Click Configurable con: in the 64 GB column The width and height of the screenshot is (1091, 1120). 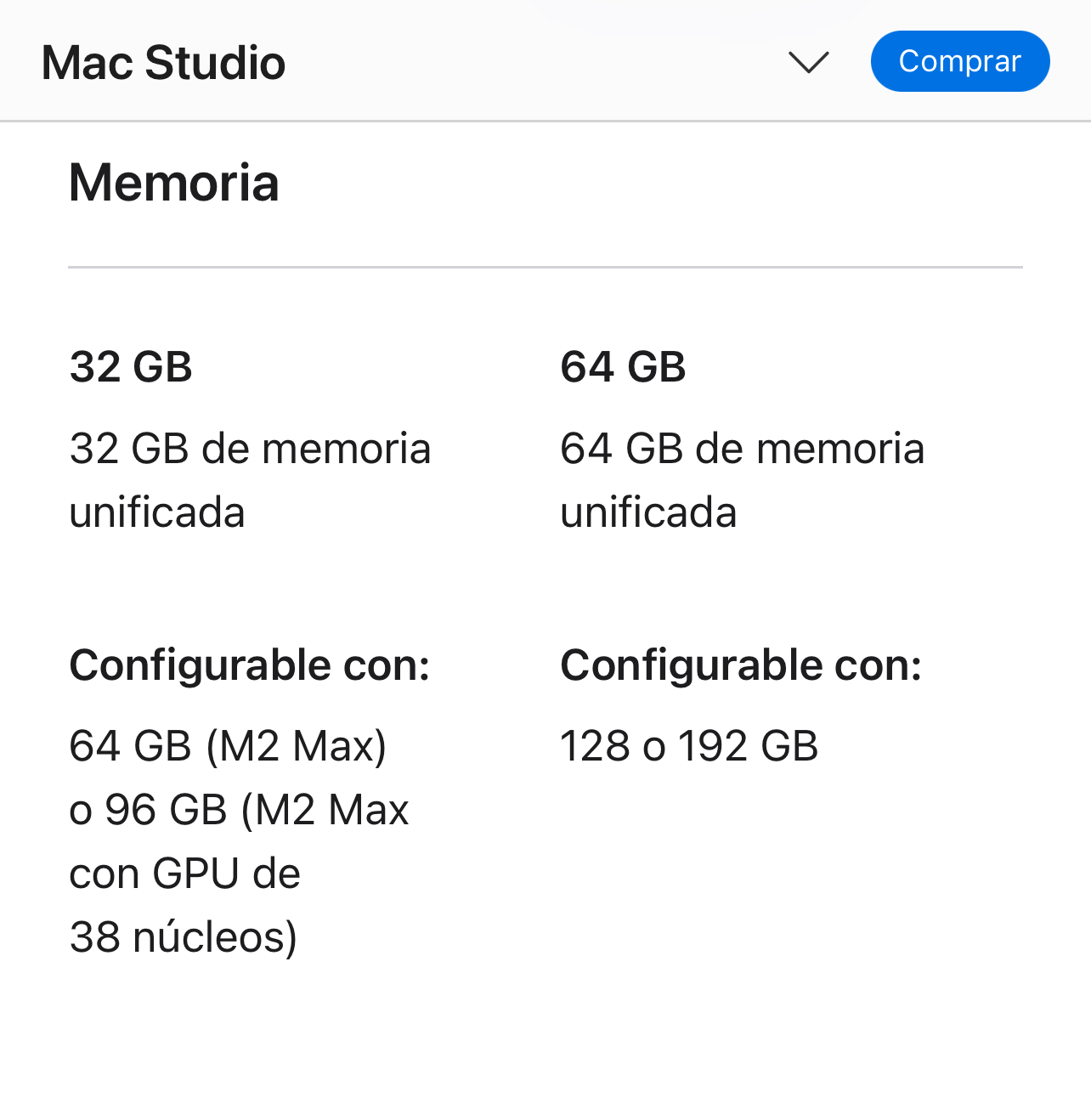point(741,665)
